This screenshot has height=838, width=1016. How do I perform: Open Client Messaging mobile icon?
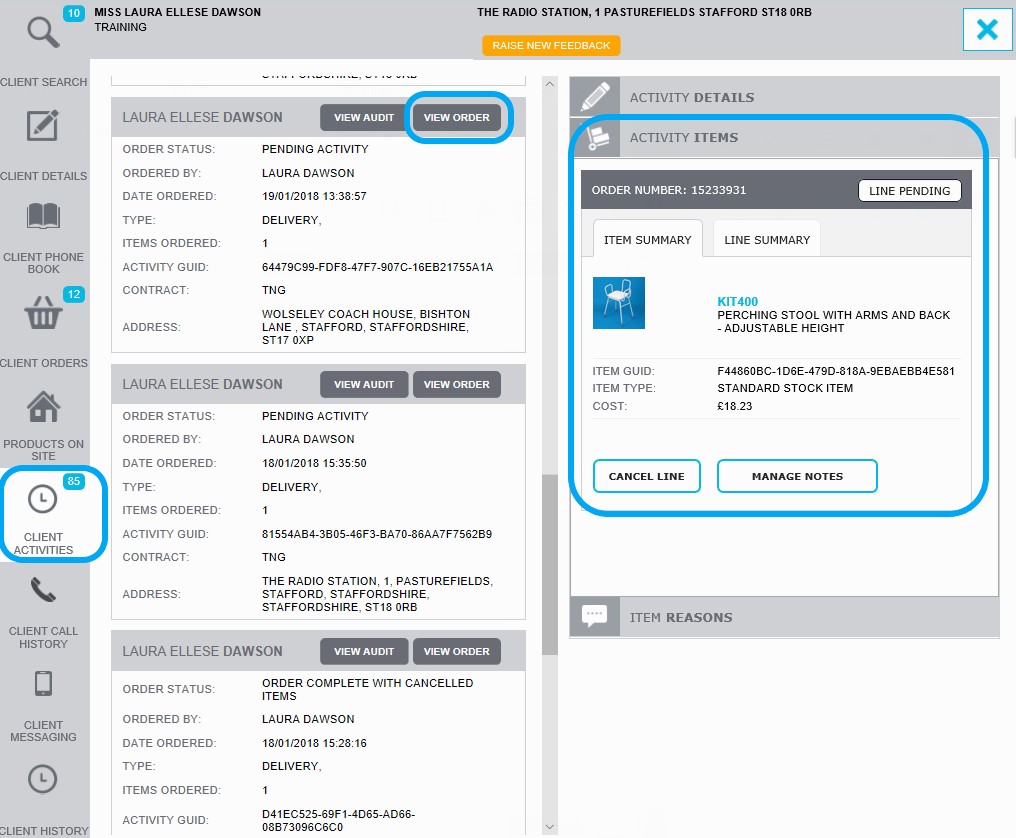[43, 684]
